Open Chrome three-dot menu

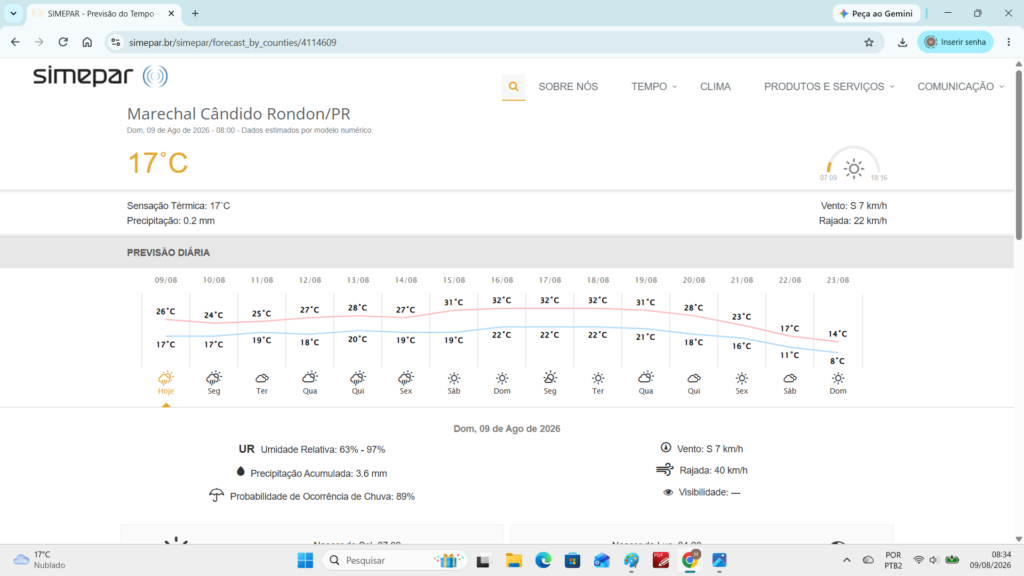pos(1008,42)
